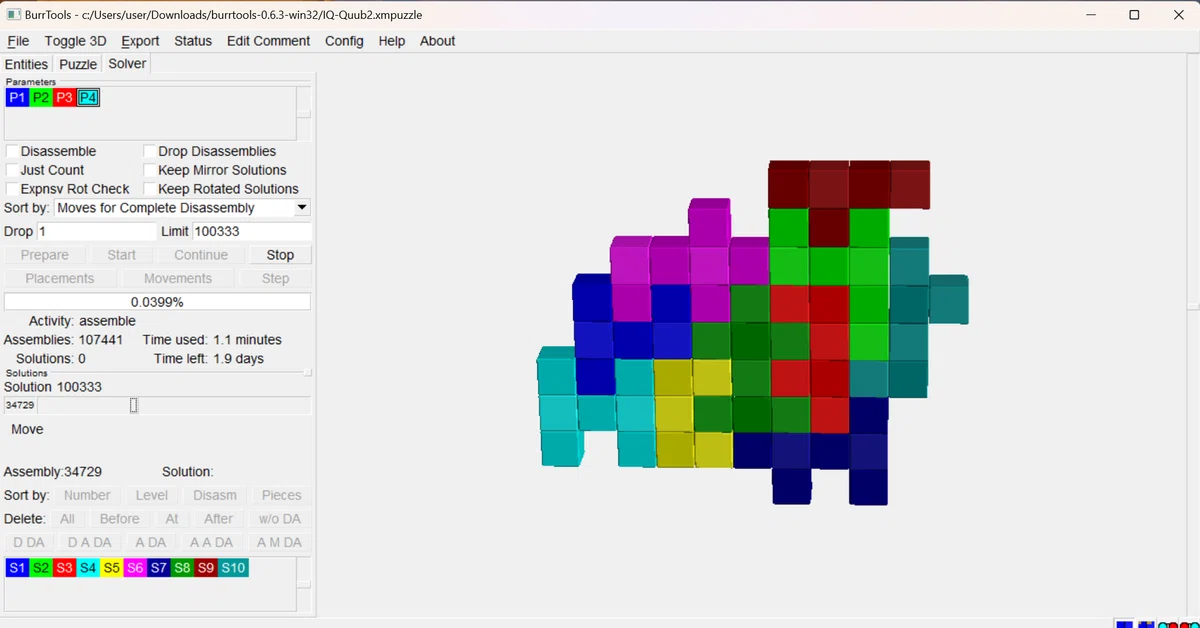Screen dimensions: 1200x628
Task: Click the navy S7 shape swatch
Action: (160, 568)
